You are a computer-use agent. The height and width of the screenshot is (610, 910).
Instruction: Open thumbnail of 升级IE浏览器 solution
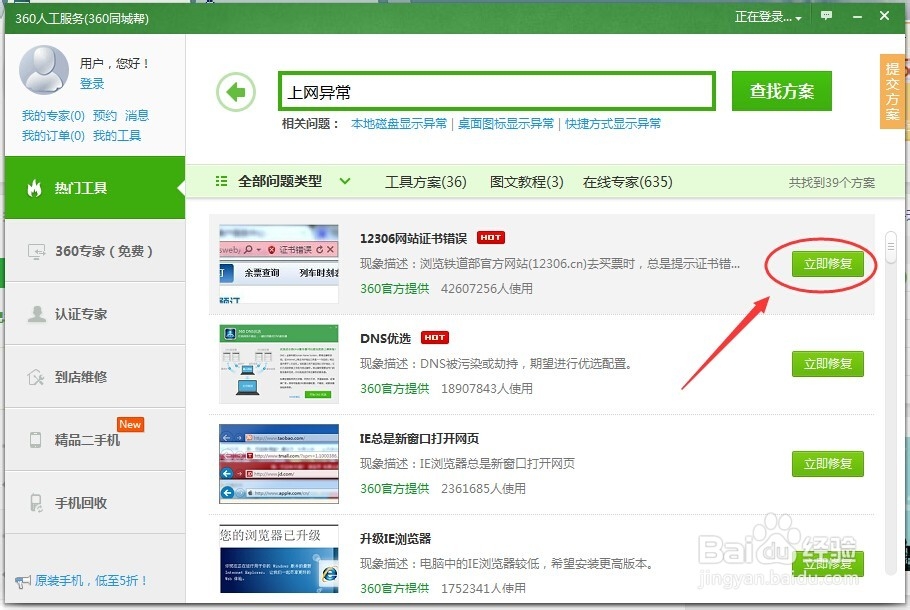279,559
